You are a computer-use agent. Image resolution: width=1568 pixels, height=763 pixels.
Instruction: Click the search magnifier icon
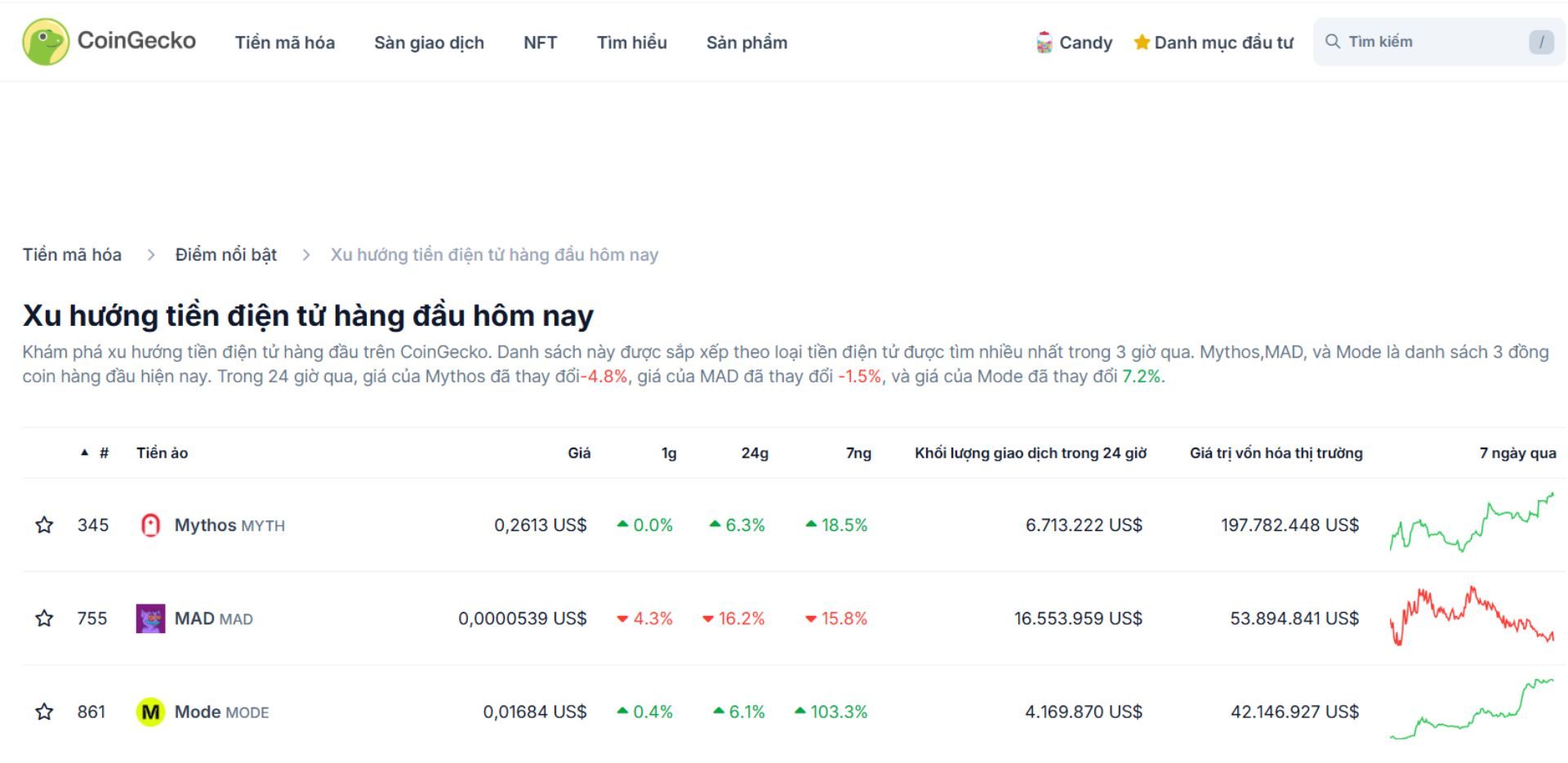point(1333,40)
